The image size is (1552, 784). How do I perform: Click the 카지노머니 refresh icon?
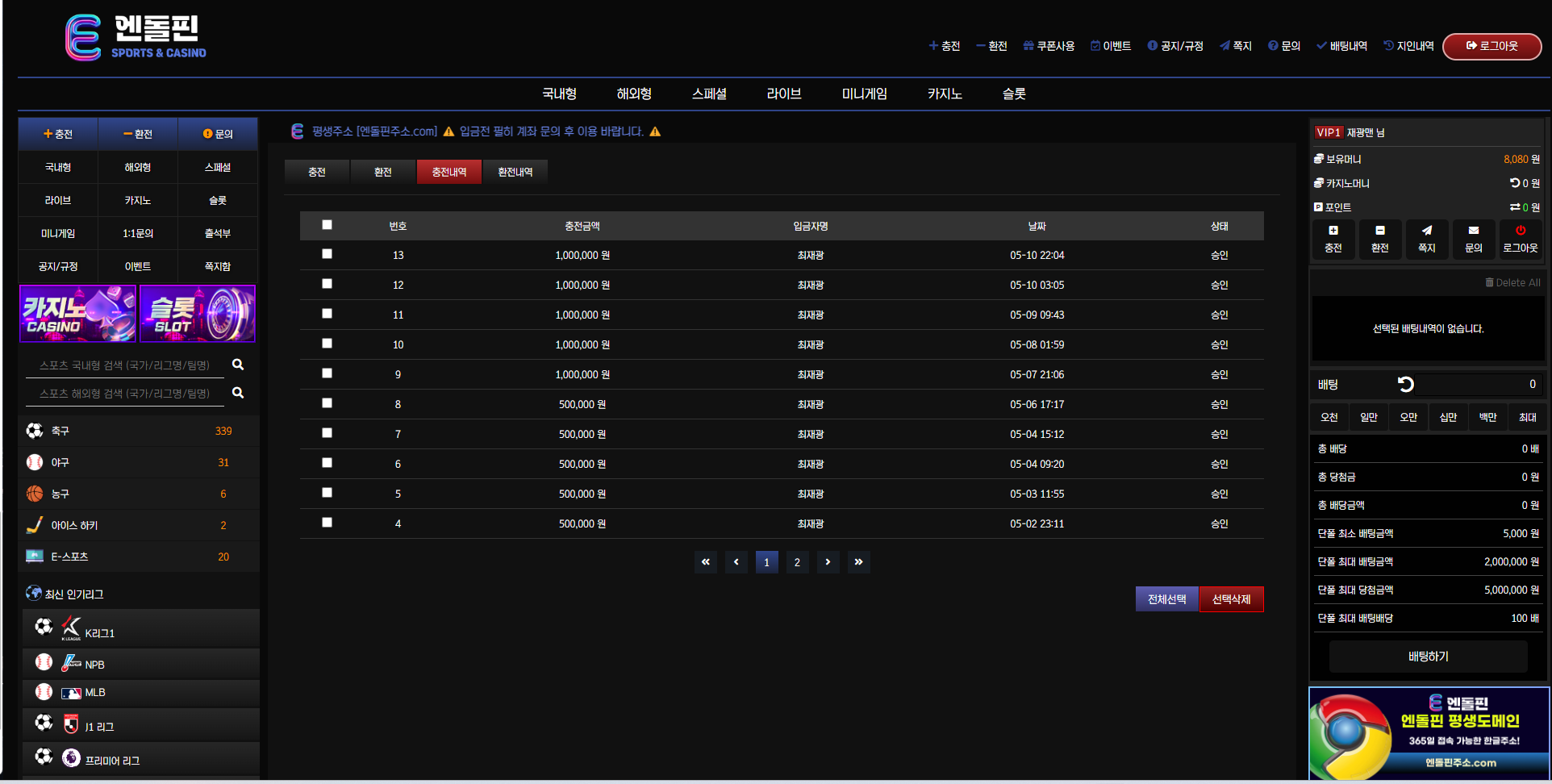tap(1515, 183)
